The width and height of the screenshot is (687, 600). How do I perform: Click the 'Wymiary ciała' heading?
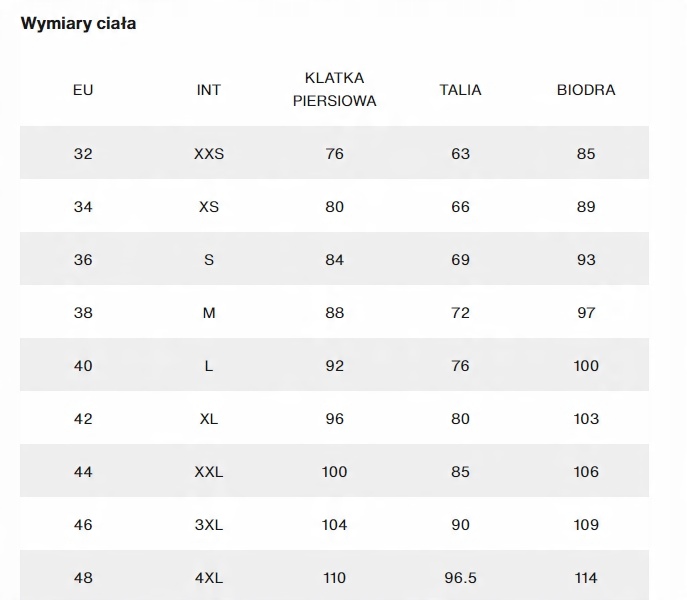coord(79,24)
